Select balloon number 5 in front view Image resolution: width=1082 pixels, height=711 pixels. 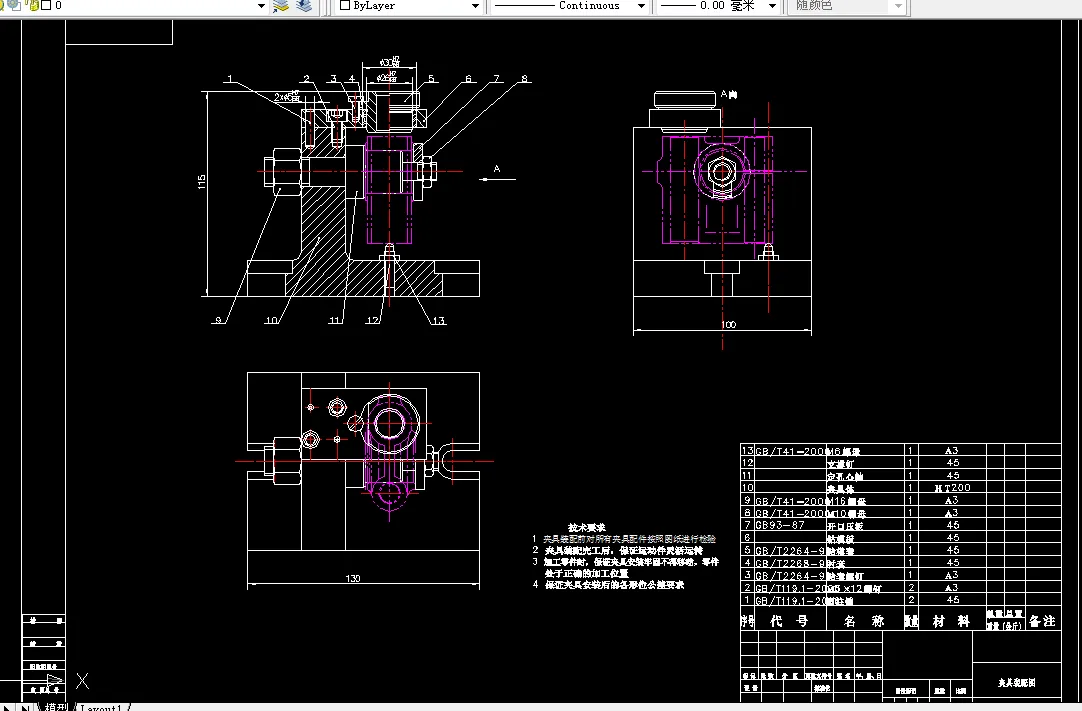(x=431, y=79)
